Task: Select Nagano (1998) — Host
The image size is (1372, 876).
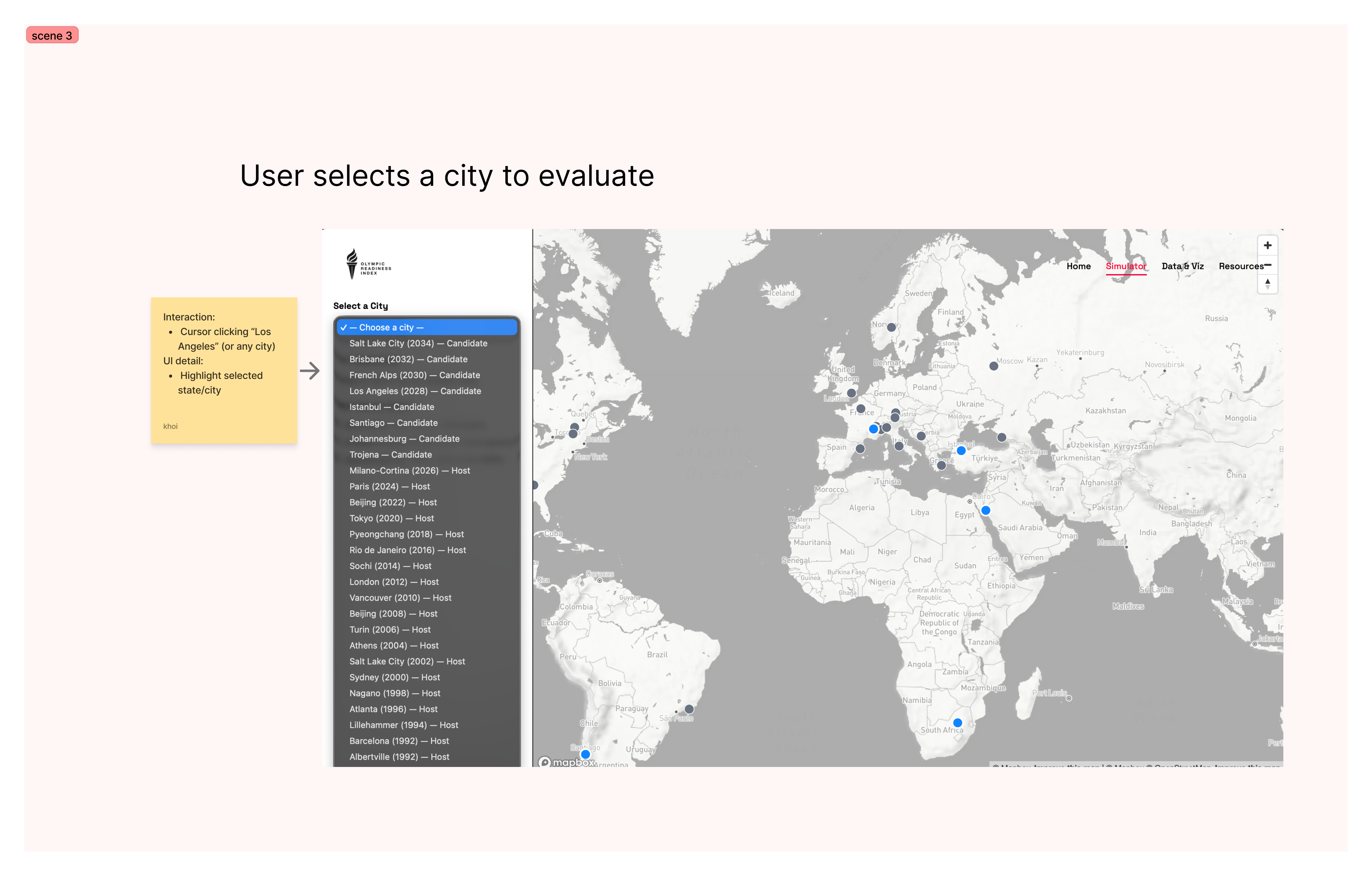Action: coord(427,694)
